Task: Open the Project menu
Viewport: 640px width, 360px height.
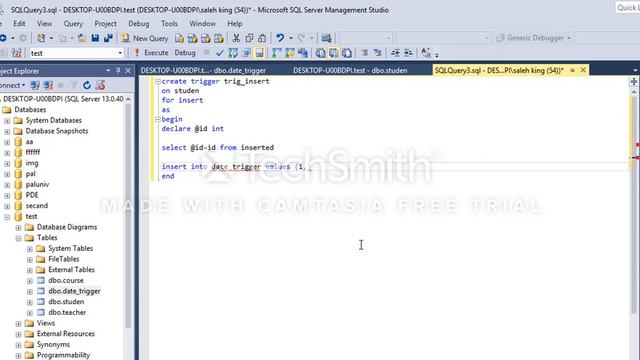Action: click(x=105, y=24)
